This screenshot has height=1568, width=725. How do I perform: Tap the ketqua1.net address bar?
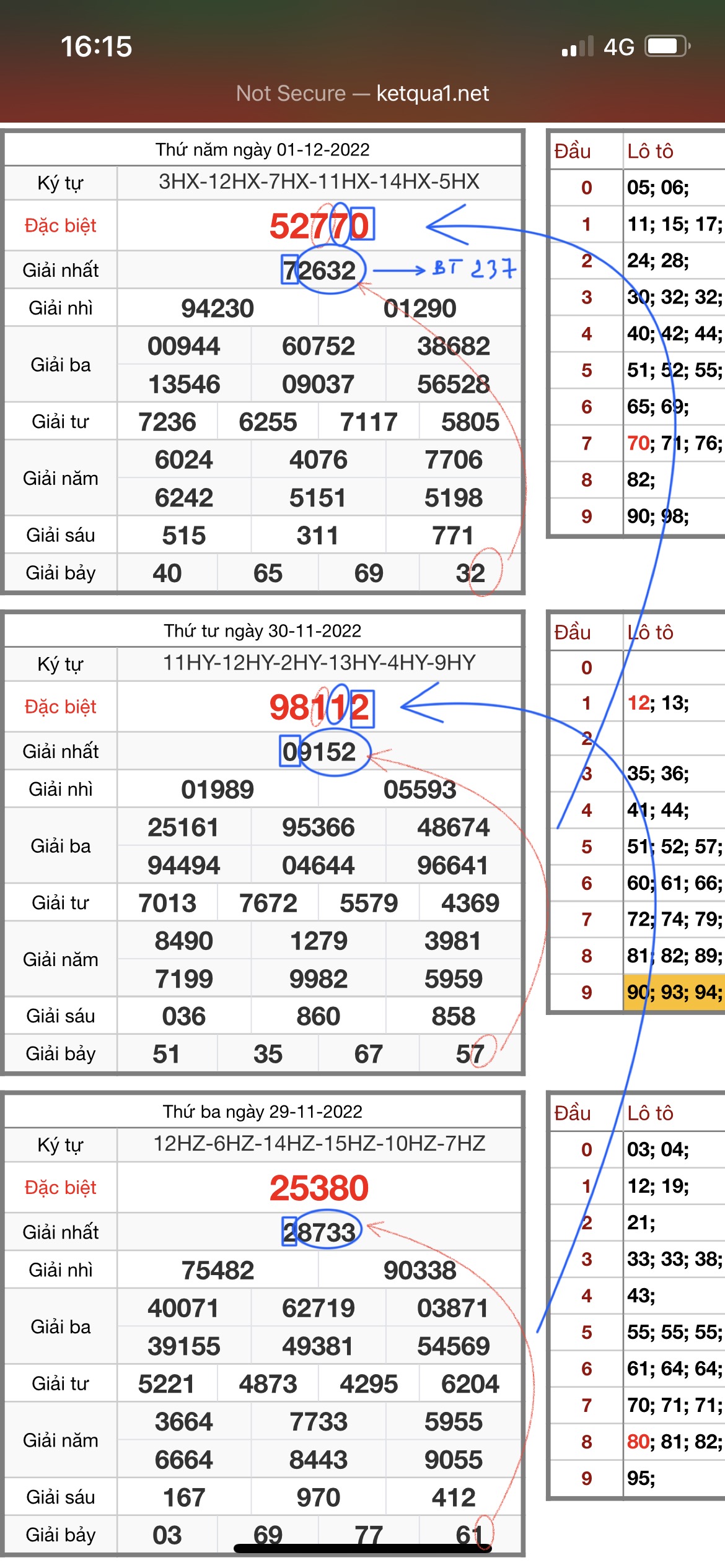coord(362,94)
